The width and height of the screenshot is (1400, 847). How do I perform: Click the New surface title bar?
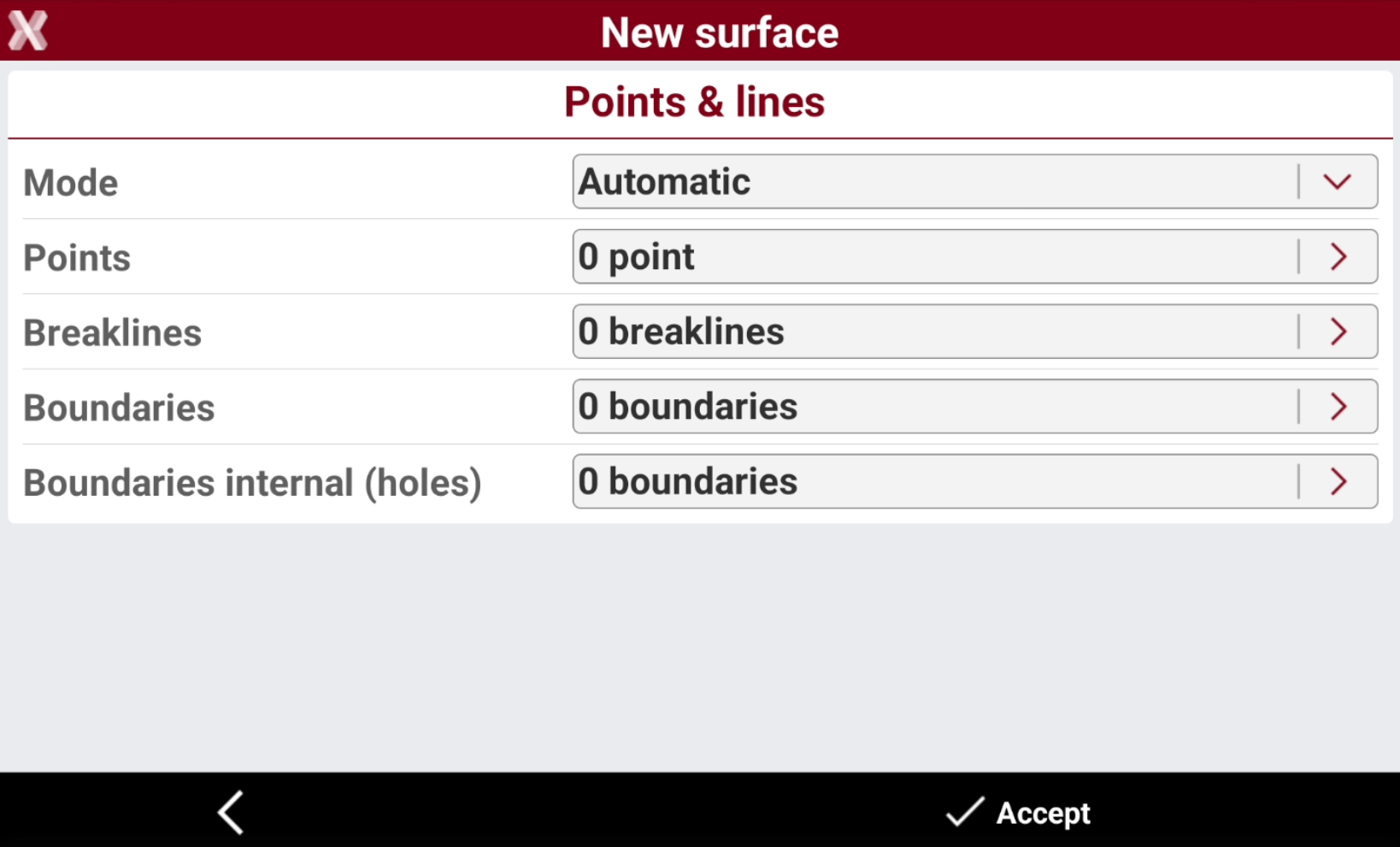tap(720, 32)
